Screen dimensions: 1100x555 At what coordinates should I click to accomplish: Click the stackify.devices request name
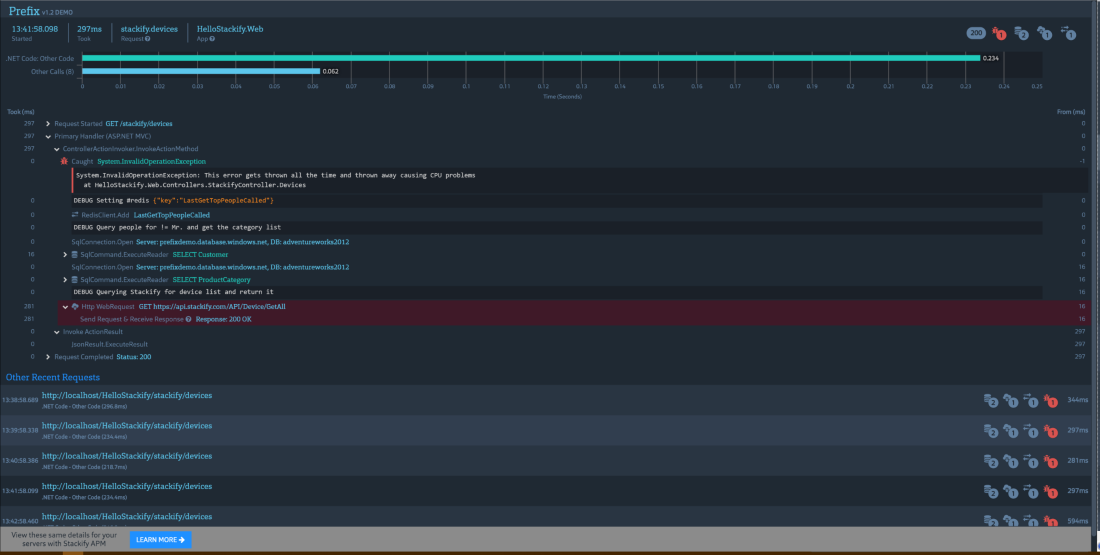pos(149,29)
